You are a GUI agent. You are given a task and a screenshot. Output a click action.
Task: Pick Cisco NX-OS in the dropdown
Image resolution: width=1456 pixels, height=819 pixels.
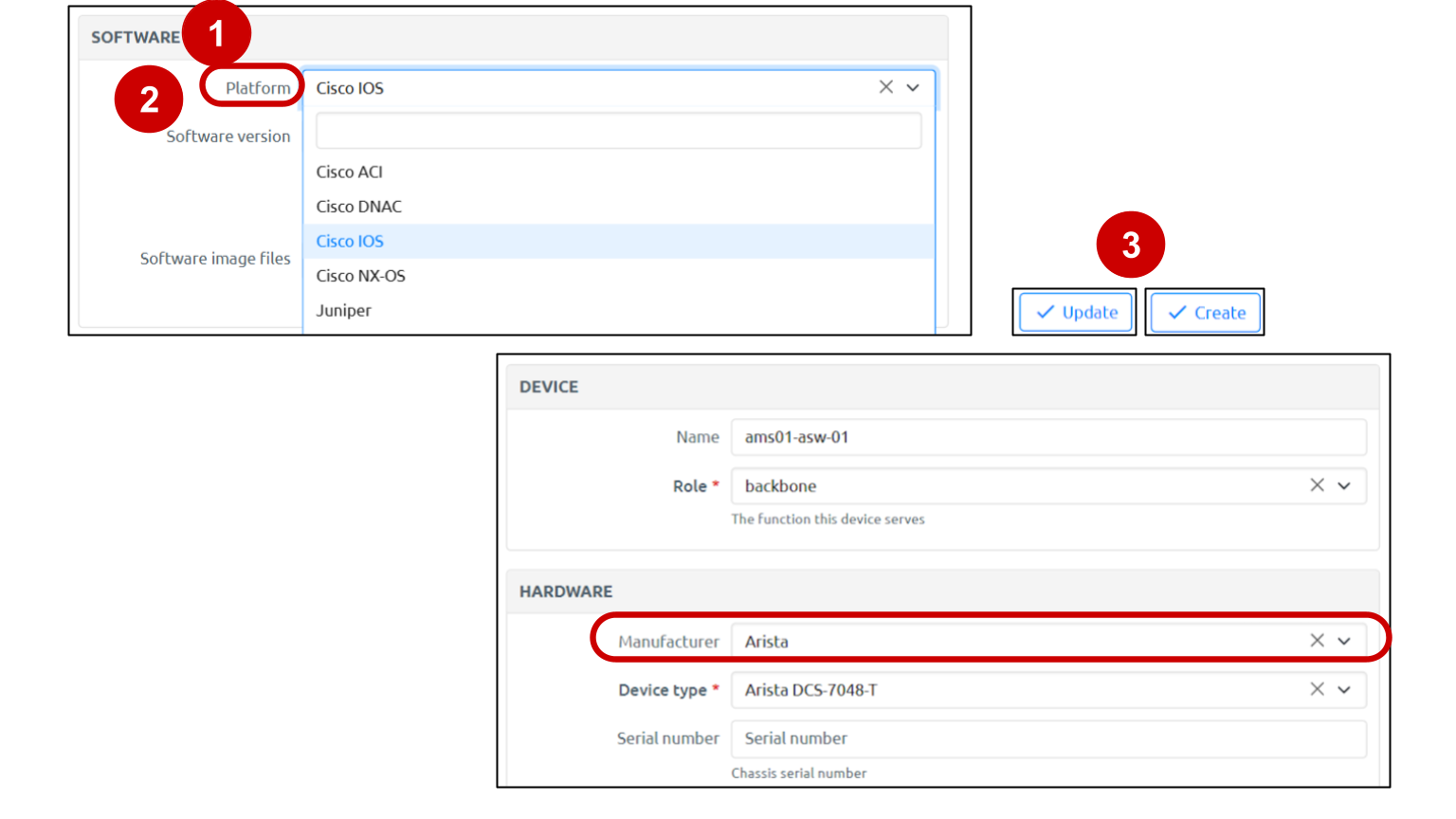(x=361, y=276)
